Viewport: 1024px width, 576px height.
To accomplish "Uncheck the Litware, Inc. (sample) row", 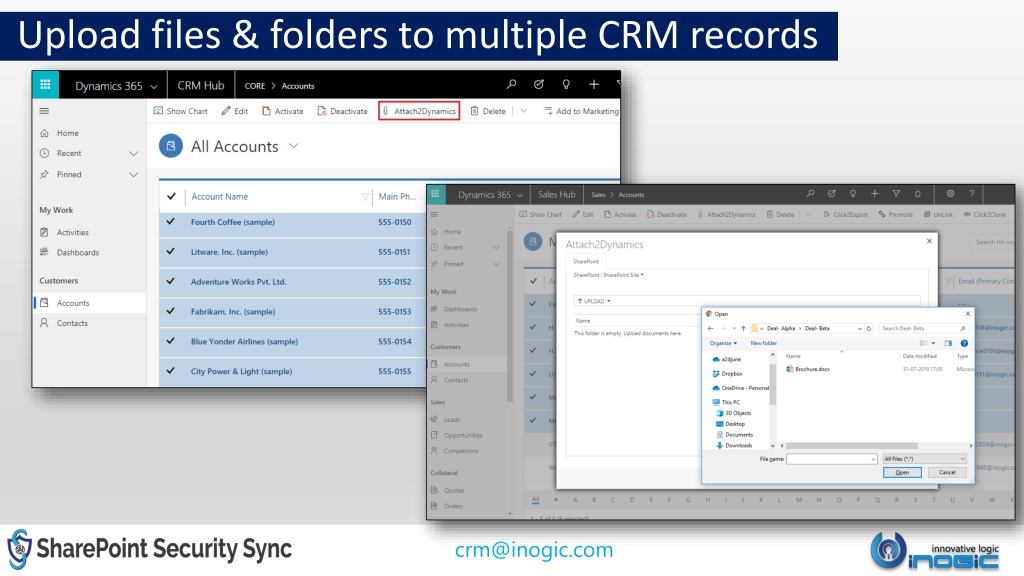I will pos(170,251).
